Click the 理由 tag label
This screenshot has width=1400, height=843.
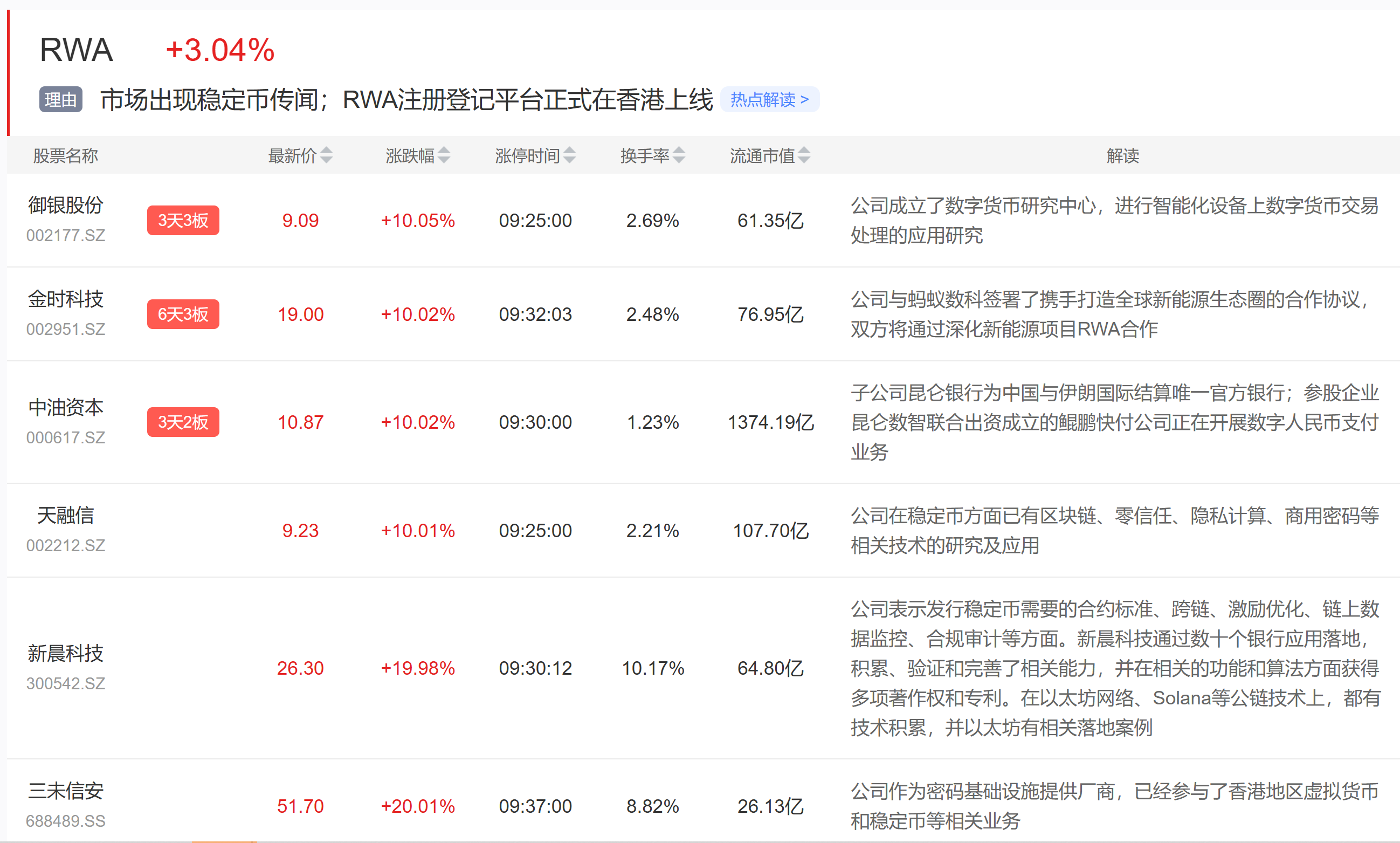pyautogui.click(x=61, y=99)
